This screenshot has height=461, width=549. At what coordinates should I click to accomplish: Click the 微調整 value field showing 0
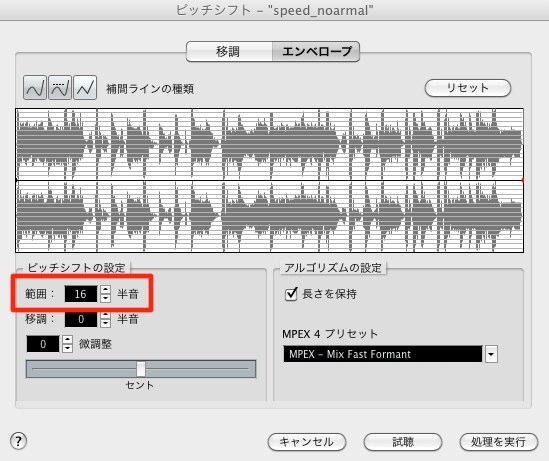click(43, 344)
